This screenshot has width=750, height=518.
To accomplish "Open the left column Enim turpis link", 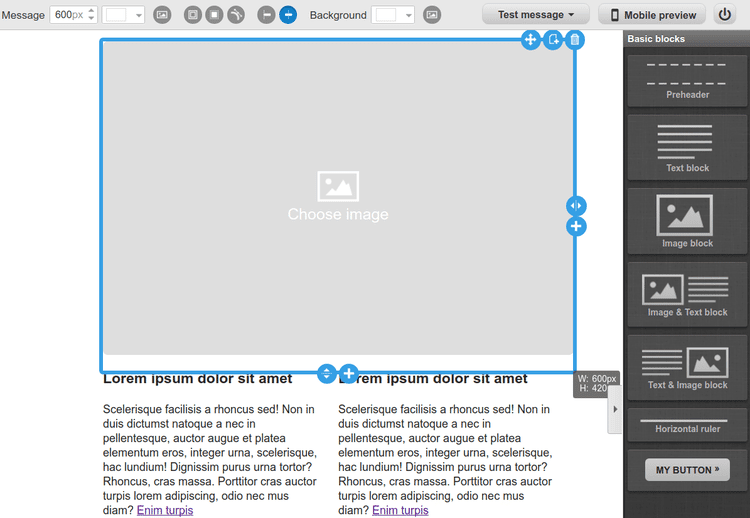I will [165, 510].
